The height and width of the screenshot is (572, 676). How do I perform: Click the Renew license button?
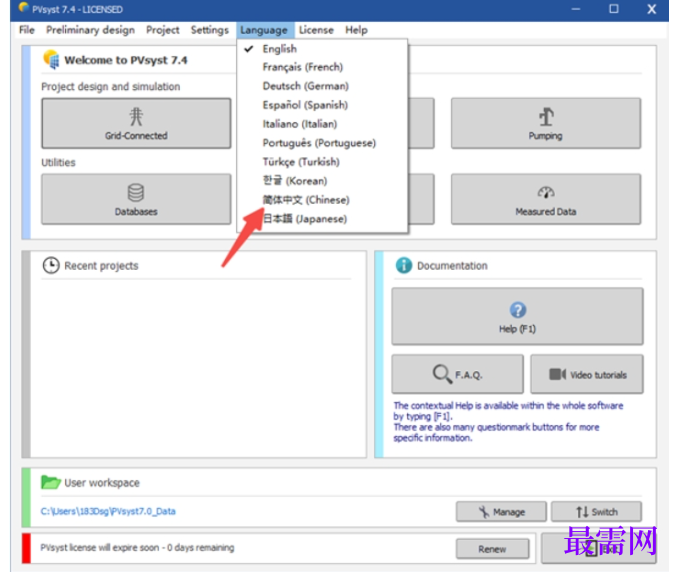[x=492, y=549]
